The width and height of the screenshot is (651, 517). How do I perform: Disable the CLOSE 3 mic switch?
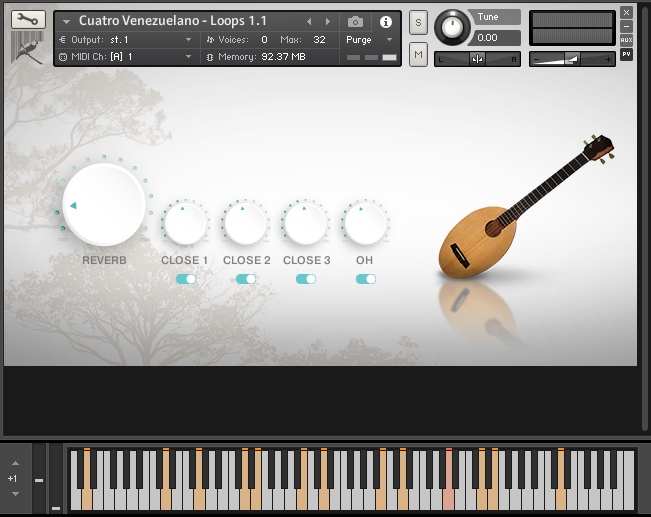306,279
